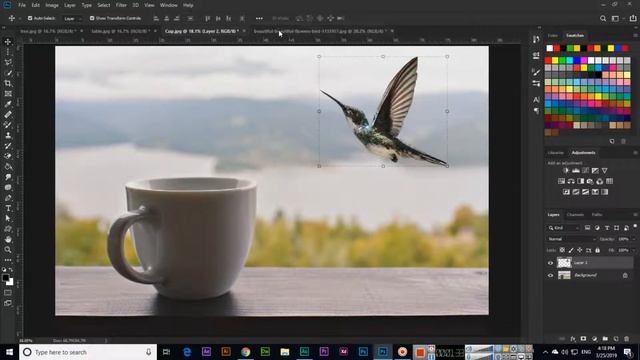Screen dimensions: 640x360
Task: Open the Edit Toolbar three-dots button
Action: pos(8,260)
